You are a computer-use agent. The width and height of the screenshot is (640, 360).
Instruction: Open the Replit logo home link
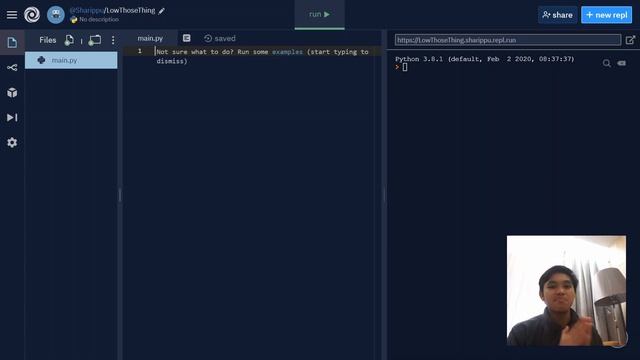tap(32, 15)
